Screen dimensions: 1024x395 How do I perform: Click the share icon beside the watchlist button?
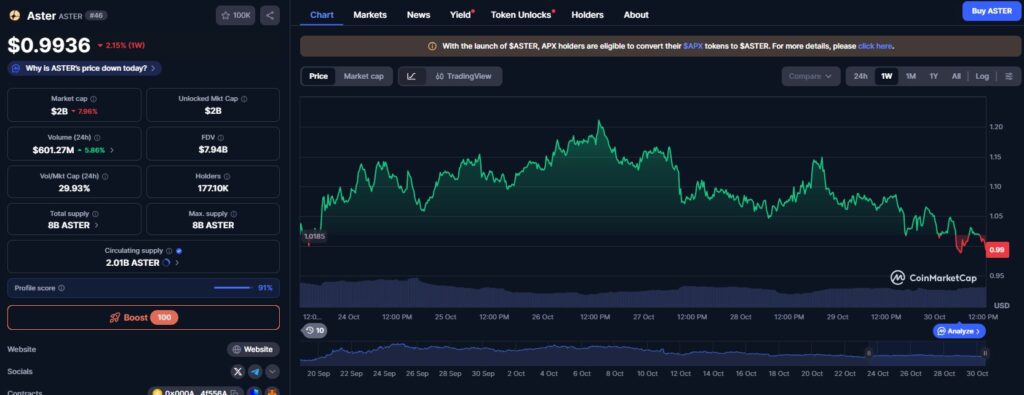tap(270, 15)
